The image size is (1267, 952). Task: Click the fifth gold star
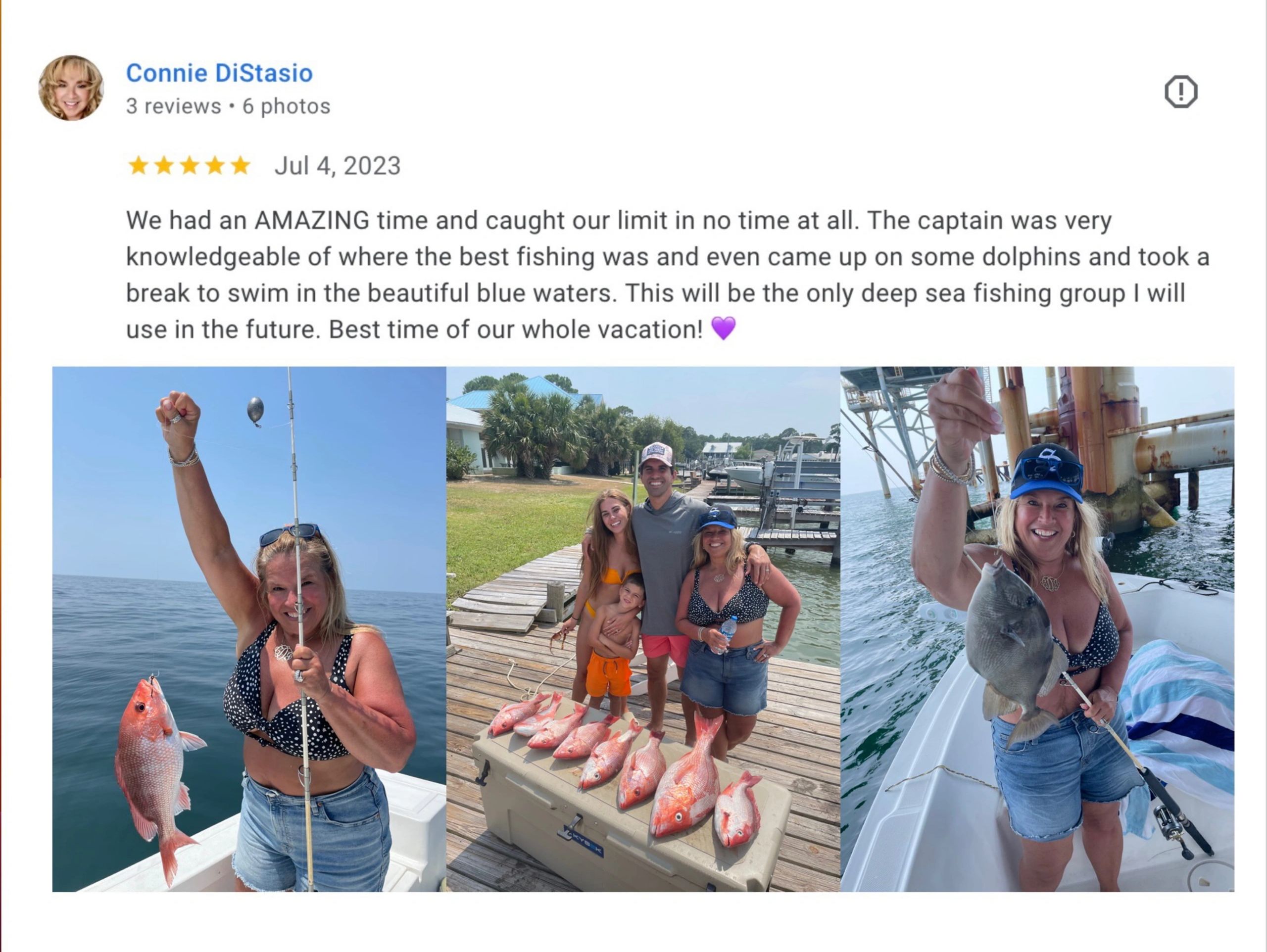tap(240, 166)
